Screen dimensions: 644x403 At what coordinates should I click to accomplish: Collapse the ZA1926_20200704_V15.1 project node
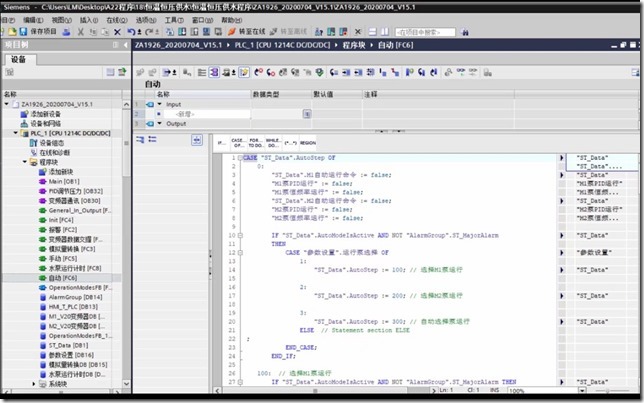pyautogui.click(x=7, y=104)
